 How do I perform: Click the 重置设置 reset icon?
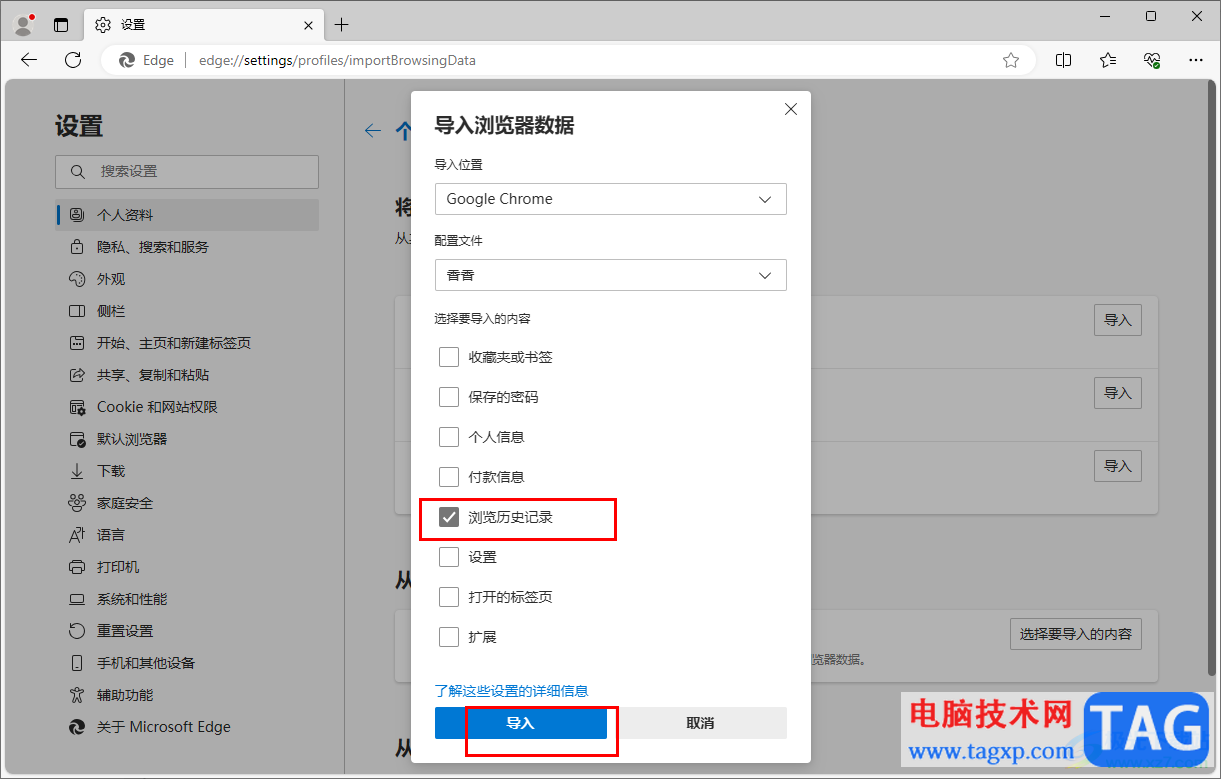[79, 630]
